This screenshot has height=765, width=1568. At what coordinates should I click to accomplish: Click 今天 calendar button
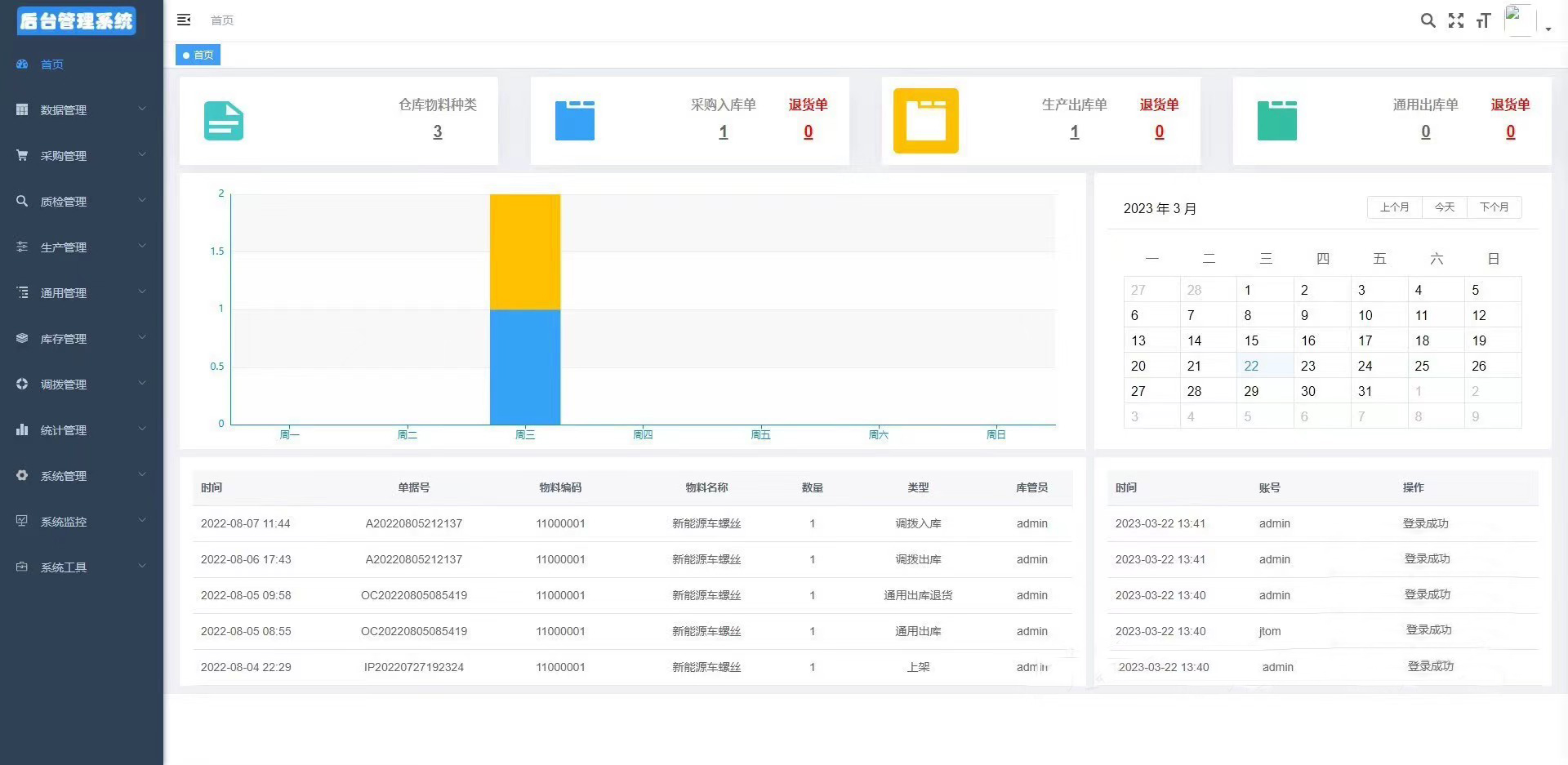[1444, 207]
